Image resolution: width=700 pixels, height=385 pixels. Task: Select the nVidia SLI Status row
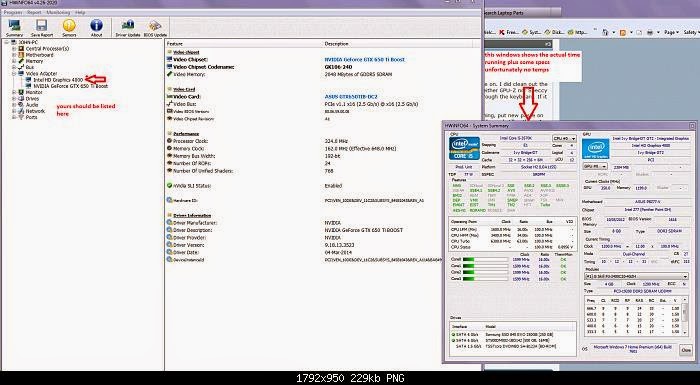[x=321, y=186]
